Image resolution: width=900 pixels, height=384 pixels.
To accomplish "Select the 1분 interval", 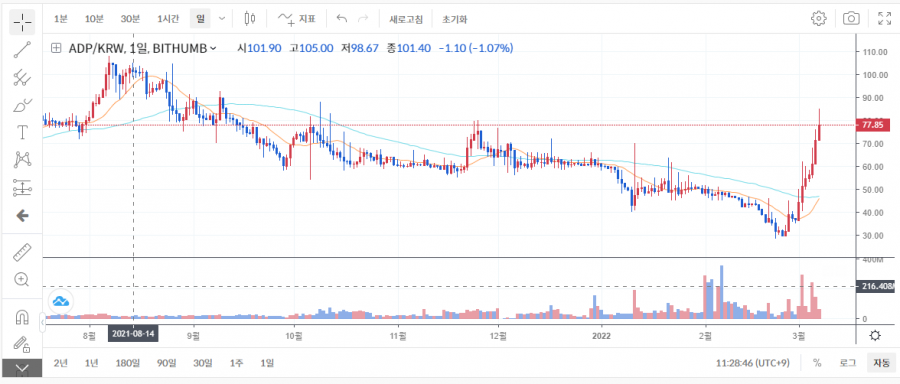I will pos(60,19).
